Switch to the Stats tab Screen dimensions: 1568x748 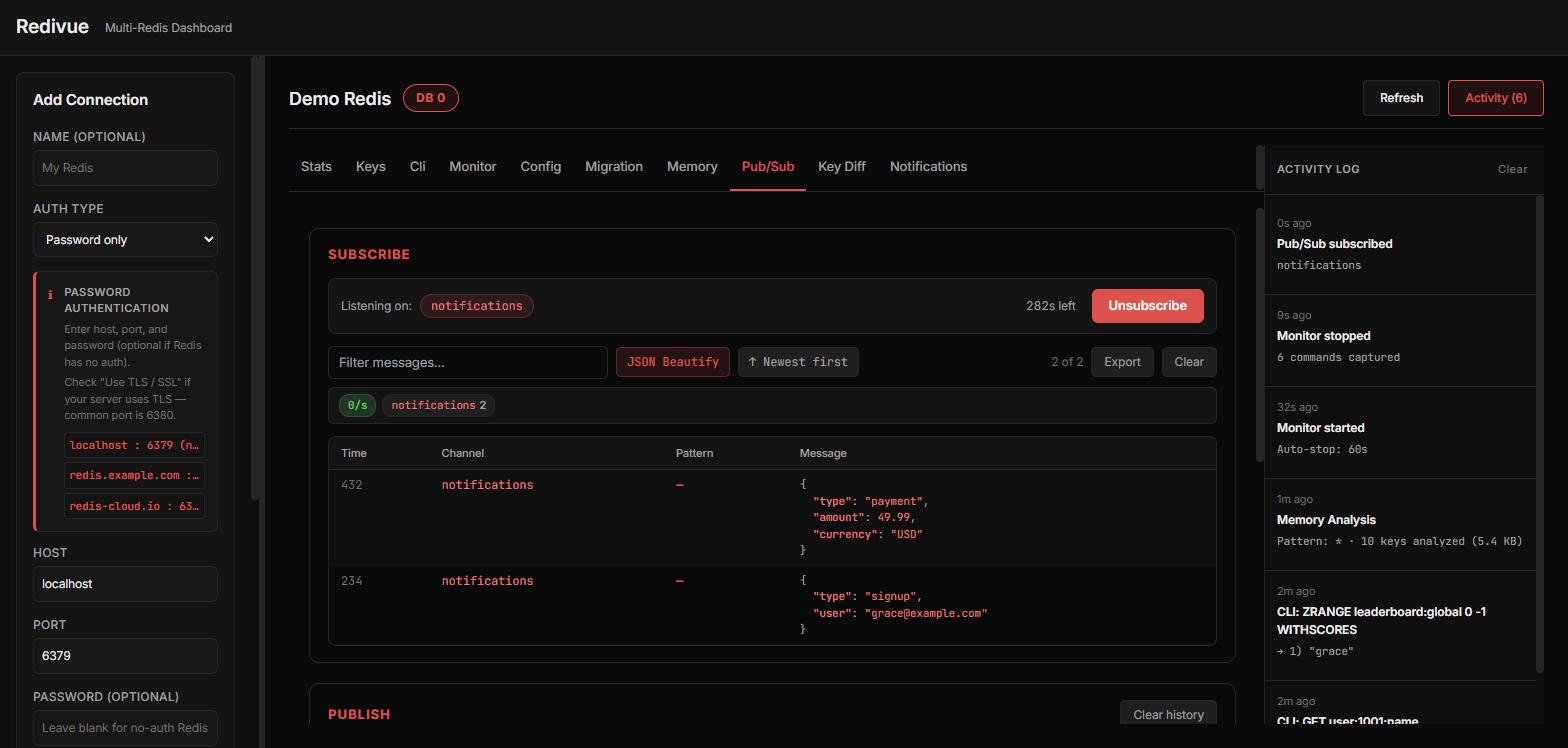click(x=316, y=167)
